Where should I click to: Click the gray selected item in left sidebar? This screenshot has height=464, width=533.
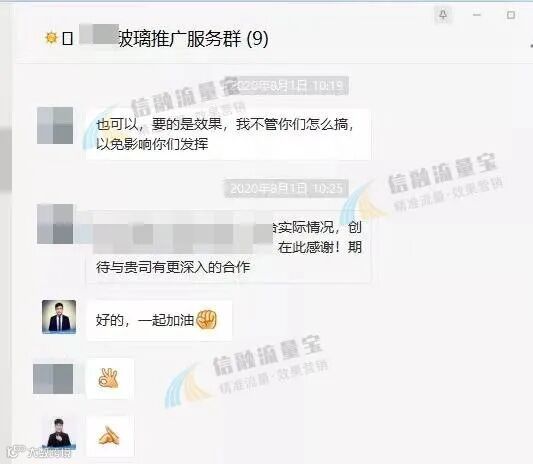pyautogui.click(x=5, y=160)
